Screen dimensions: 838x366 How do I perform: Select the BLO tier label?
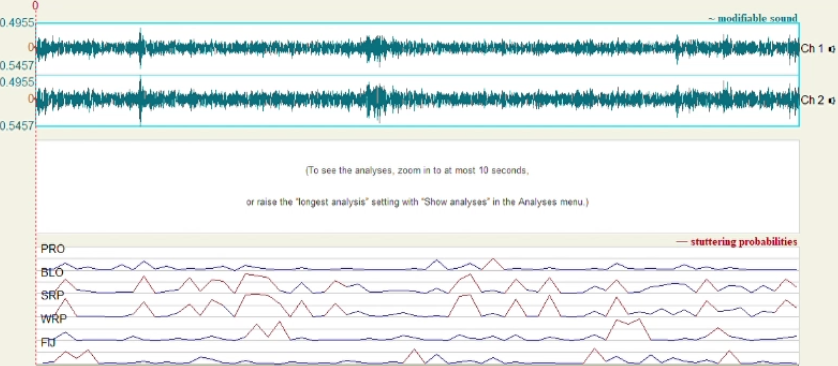click(52, 272)
